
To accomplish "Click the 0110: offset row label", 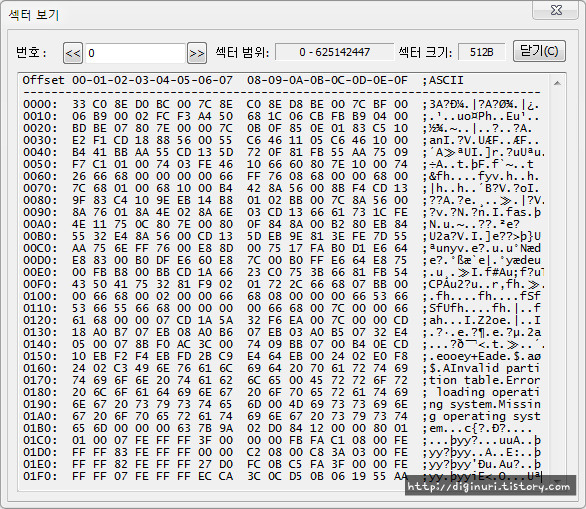I will pos(40,308).
